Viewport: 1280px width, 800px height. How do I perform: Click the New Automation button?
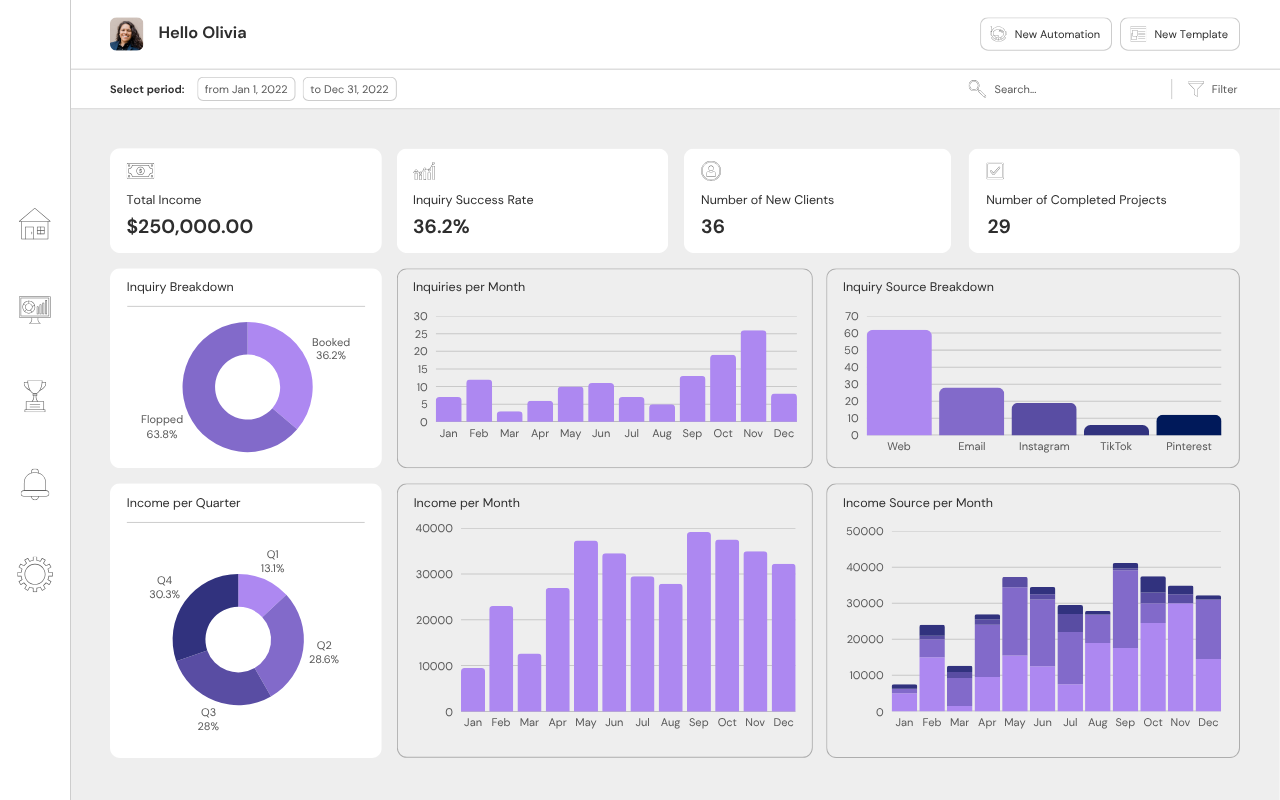tap(1046, 33)
